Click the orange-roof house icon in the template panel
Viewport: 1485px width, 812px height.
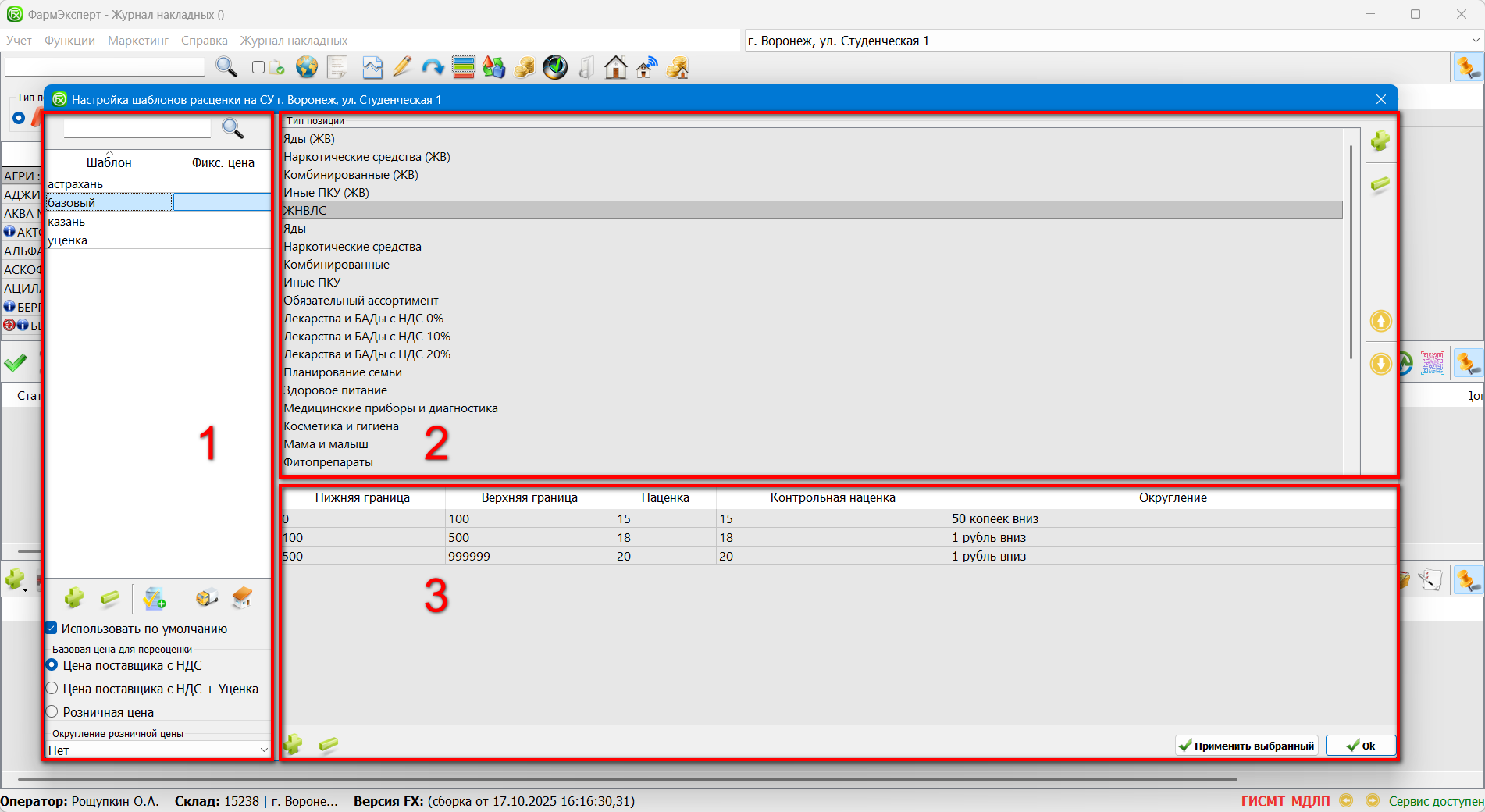coord(242,598)
